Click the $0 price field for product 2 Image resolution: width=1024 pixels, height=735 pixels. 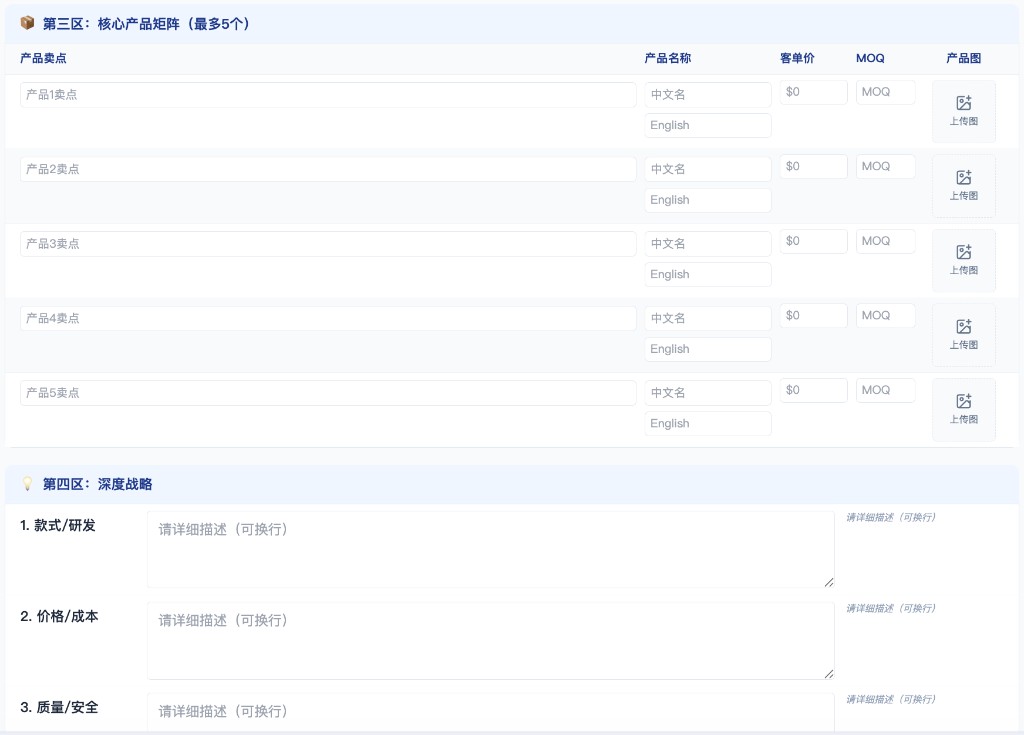(x=814, y=167)
